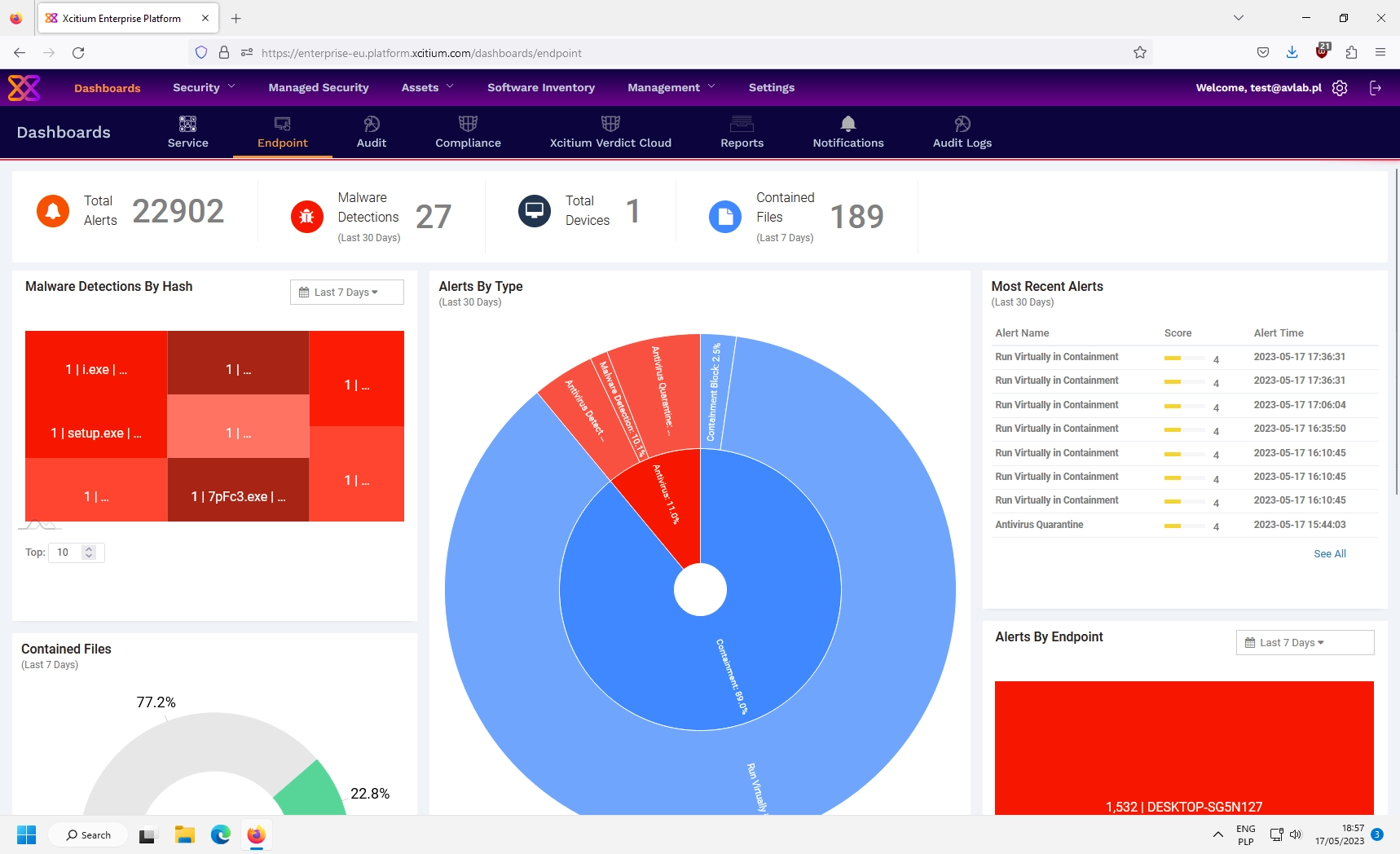Open the Reports dashboard icon
This screenshot has height=854, width=1400.
click(x=742, y=124)
